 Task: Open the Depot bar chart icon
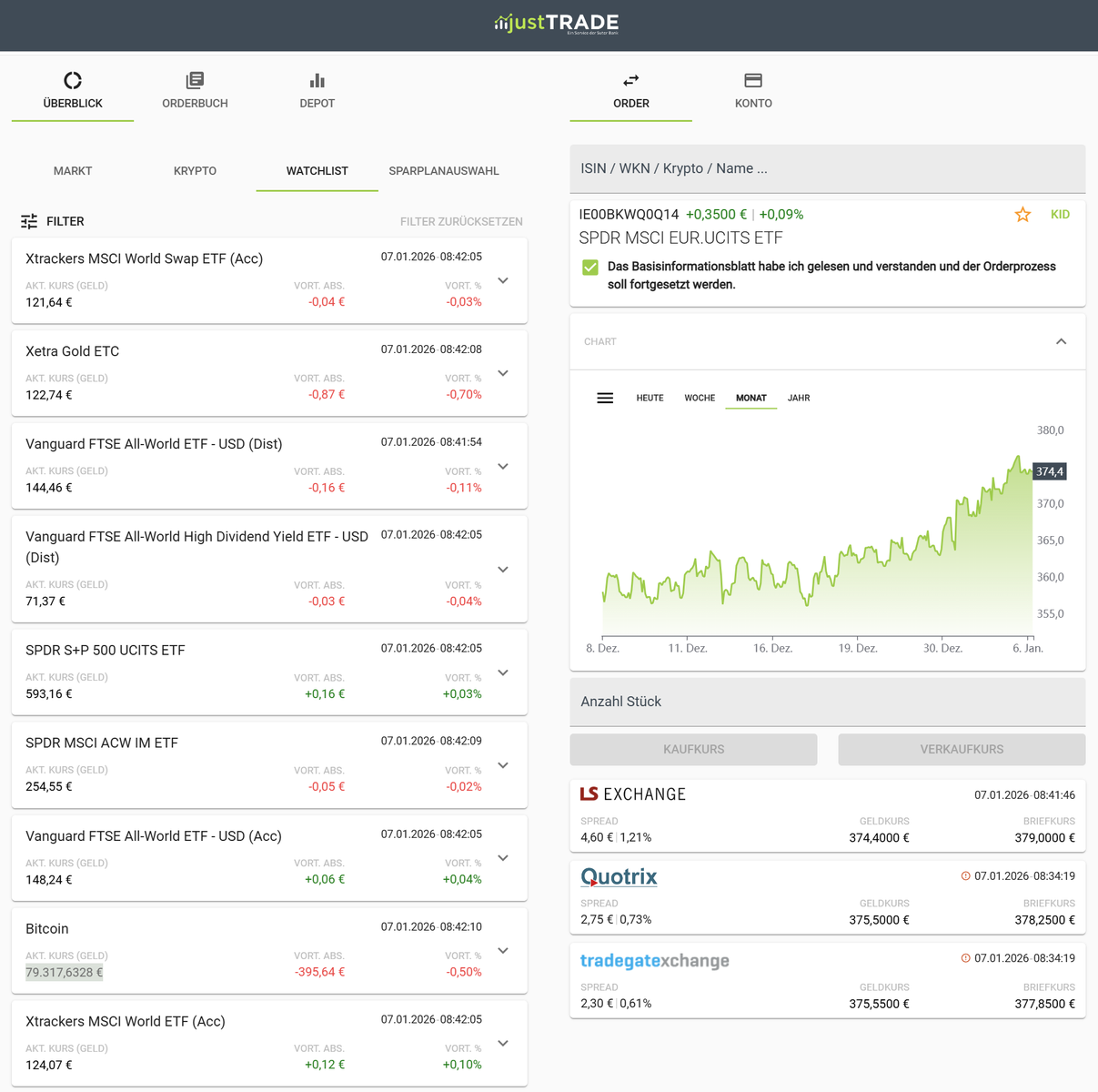(317, 81)
